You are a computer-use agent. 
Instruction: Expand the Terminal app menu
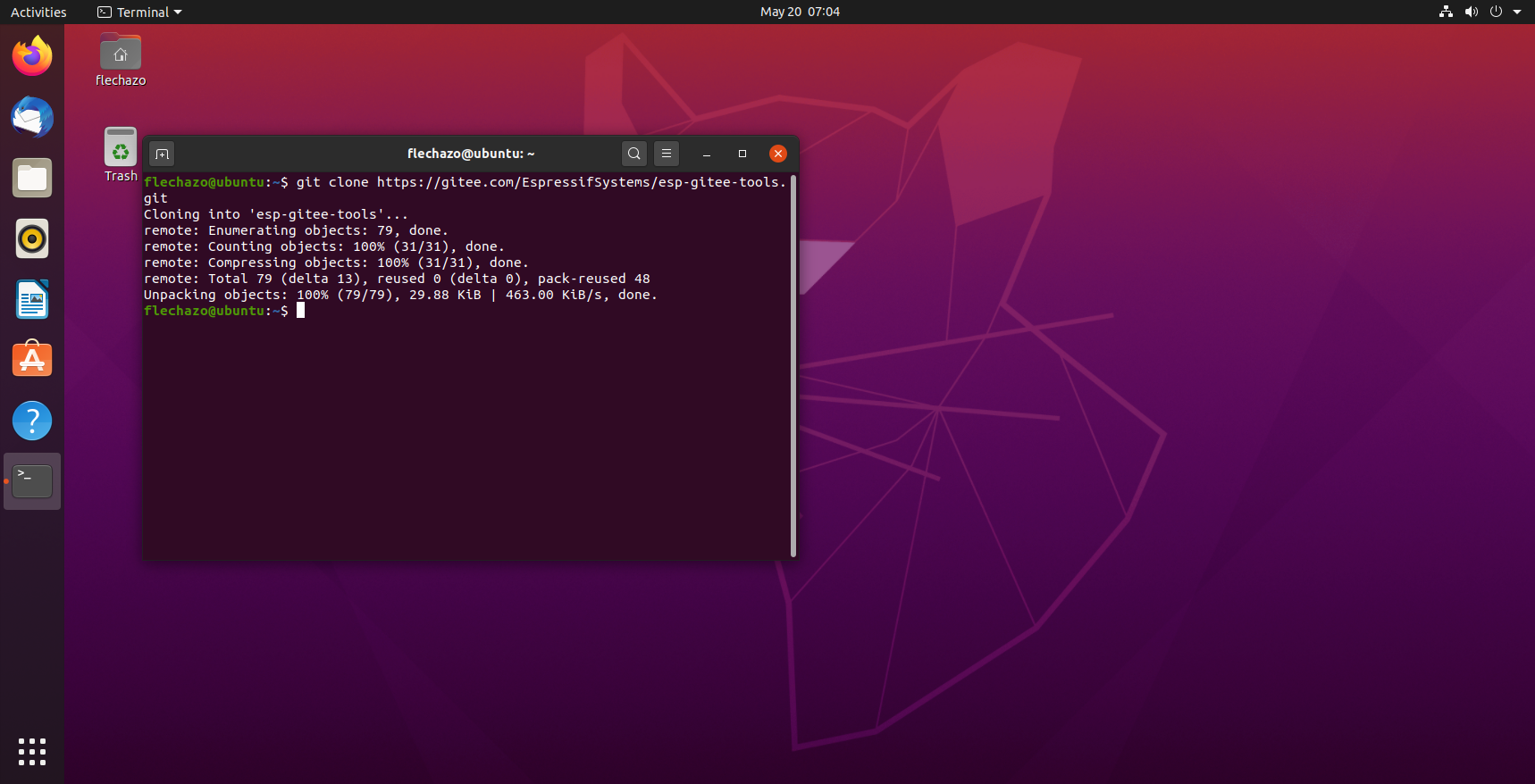139,12
